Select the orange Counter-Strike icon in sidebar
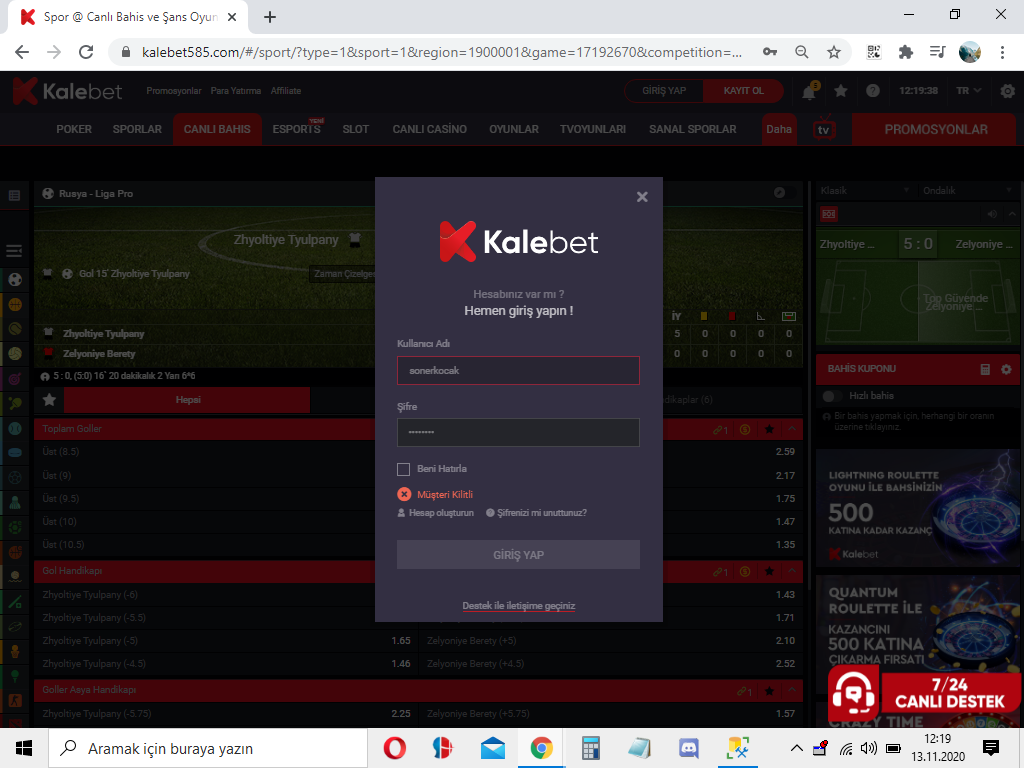This screenshot has height=768, width=1024. 15,701
